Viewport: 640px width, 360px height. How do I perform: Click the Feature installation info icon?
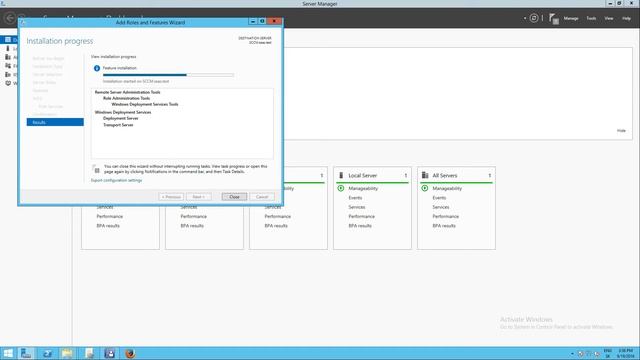point(97,68)
